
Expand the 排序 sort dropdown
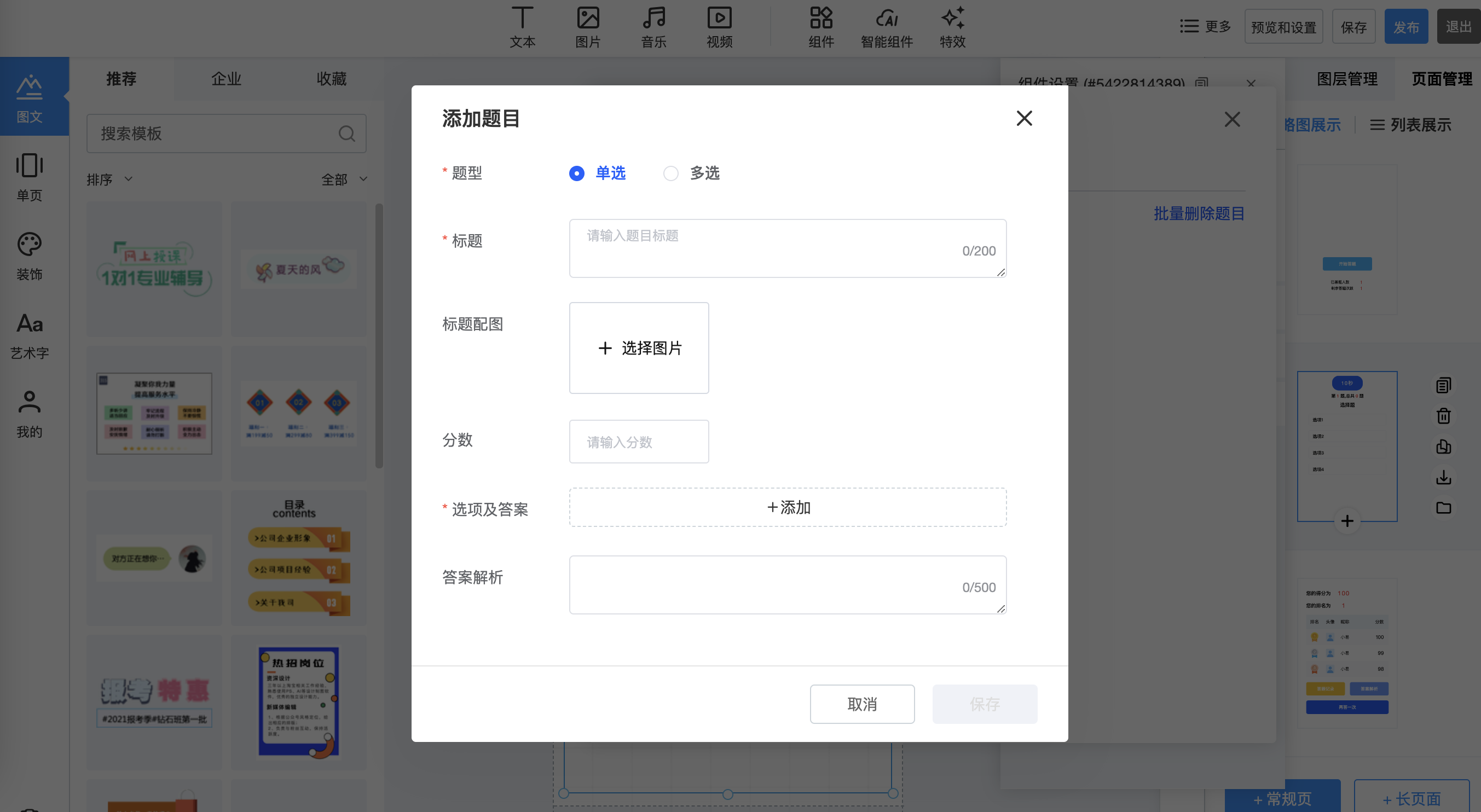pyautogui.click(x=110, y=179)
